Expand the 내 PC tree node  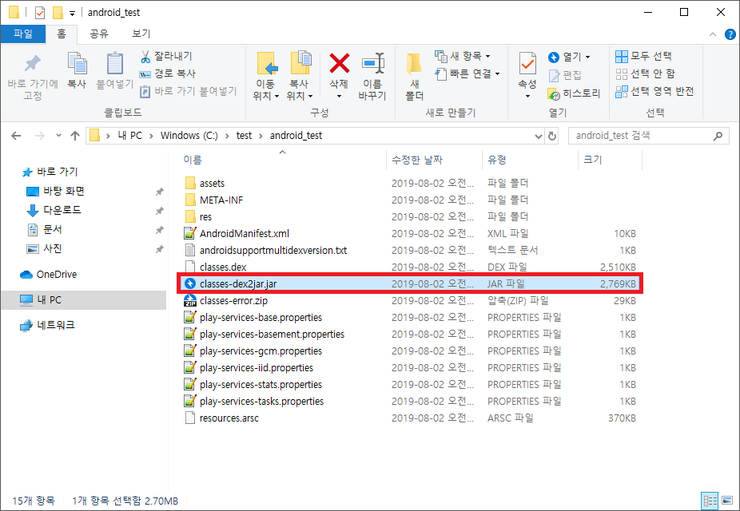pos(11,300)
